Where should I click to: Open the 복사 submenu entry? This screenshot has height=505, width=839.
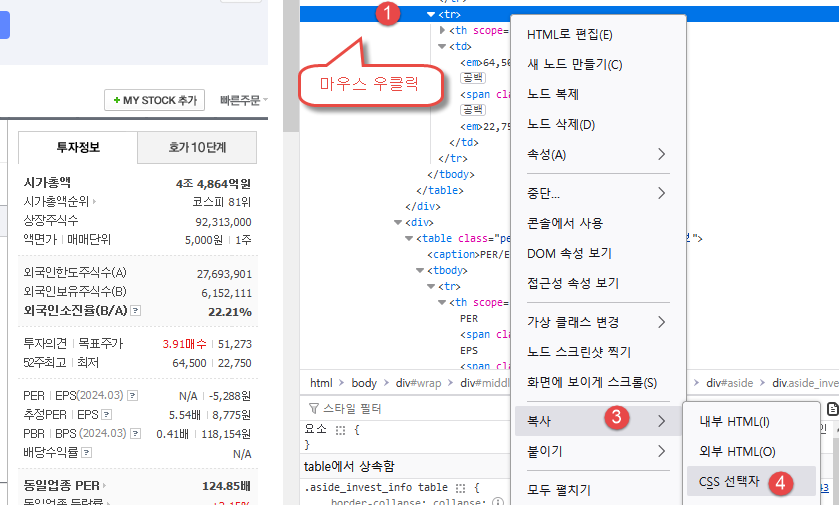[598, 421]
